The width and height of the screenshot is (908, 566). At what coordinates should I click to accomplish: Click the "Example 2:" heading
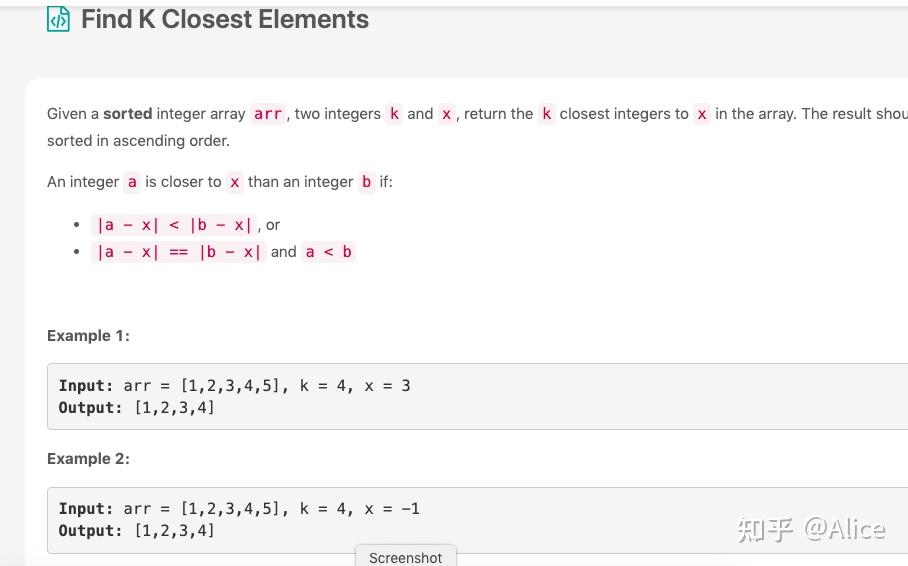[x=88, y=459]
